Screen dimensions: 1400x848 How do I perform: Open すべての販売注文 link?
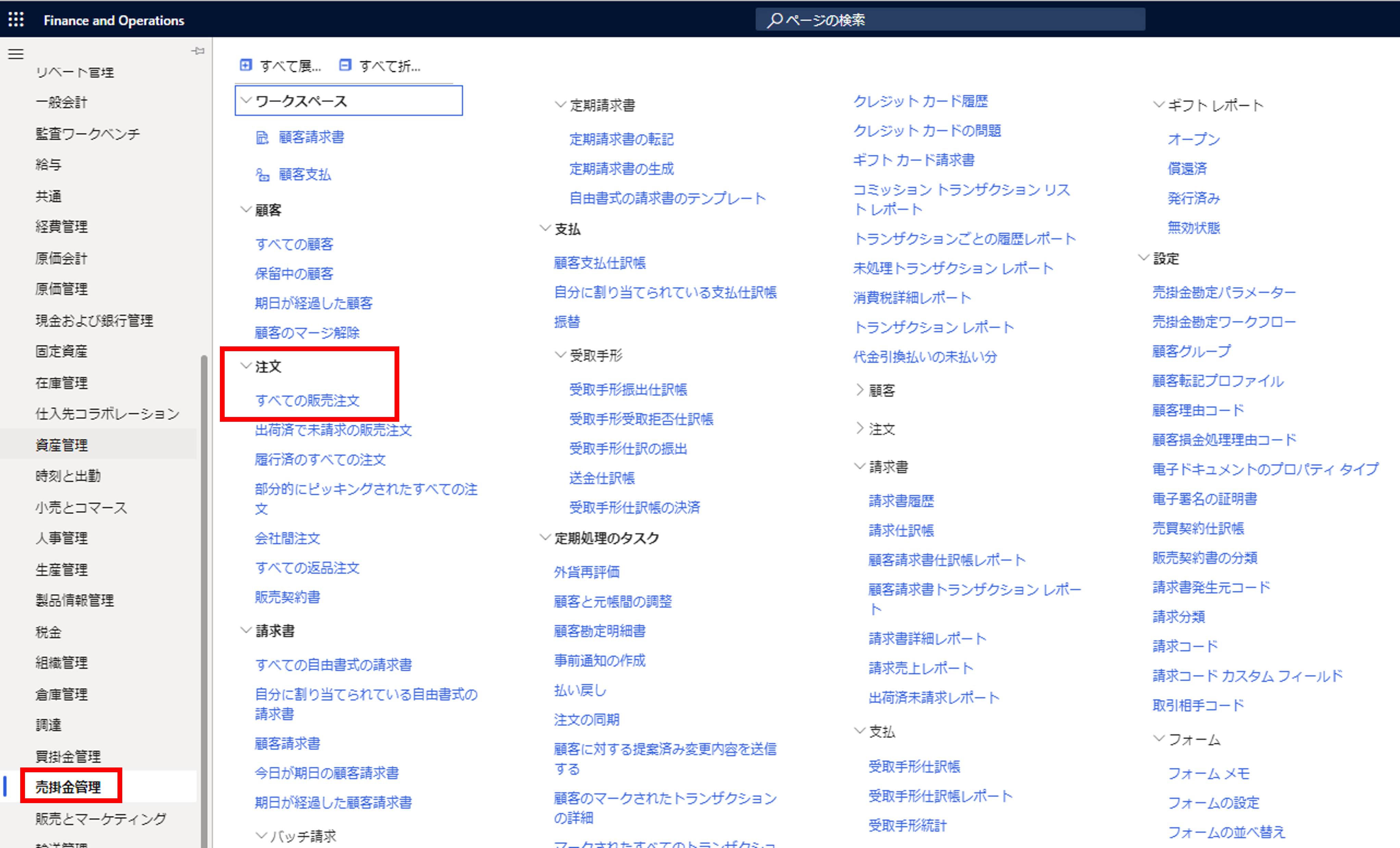(x=308, y=401)
